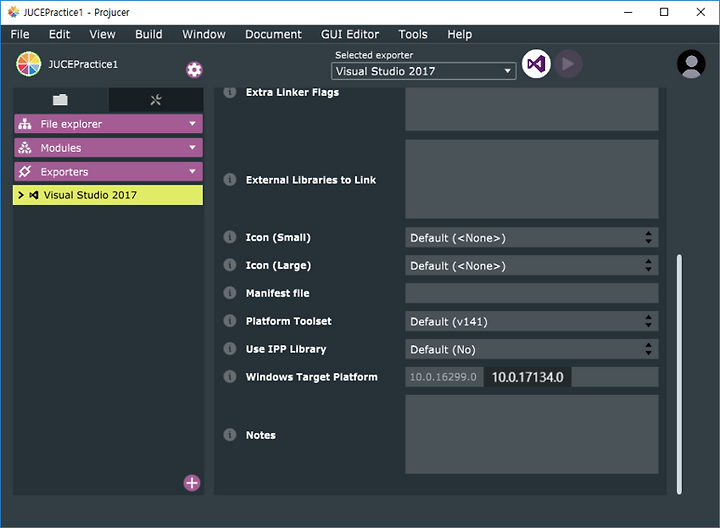This screenshot has height=528, width=720.
Task: Click the JUCE project logo icon
Action: pyautogui.click(x=28, y=64)
